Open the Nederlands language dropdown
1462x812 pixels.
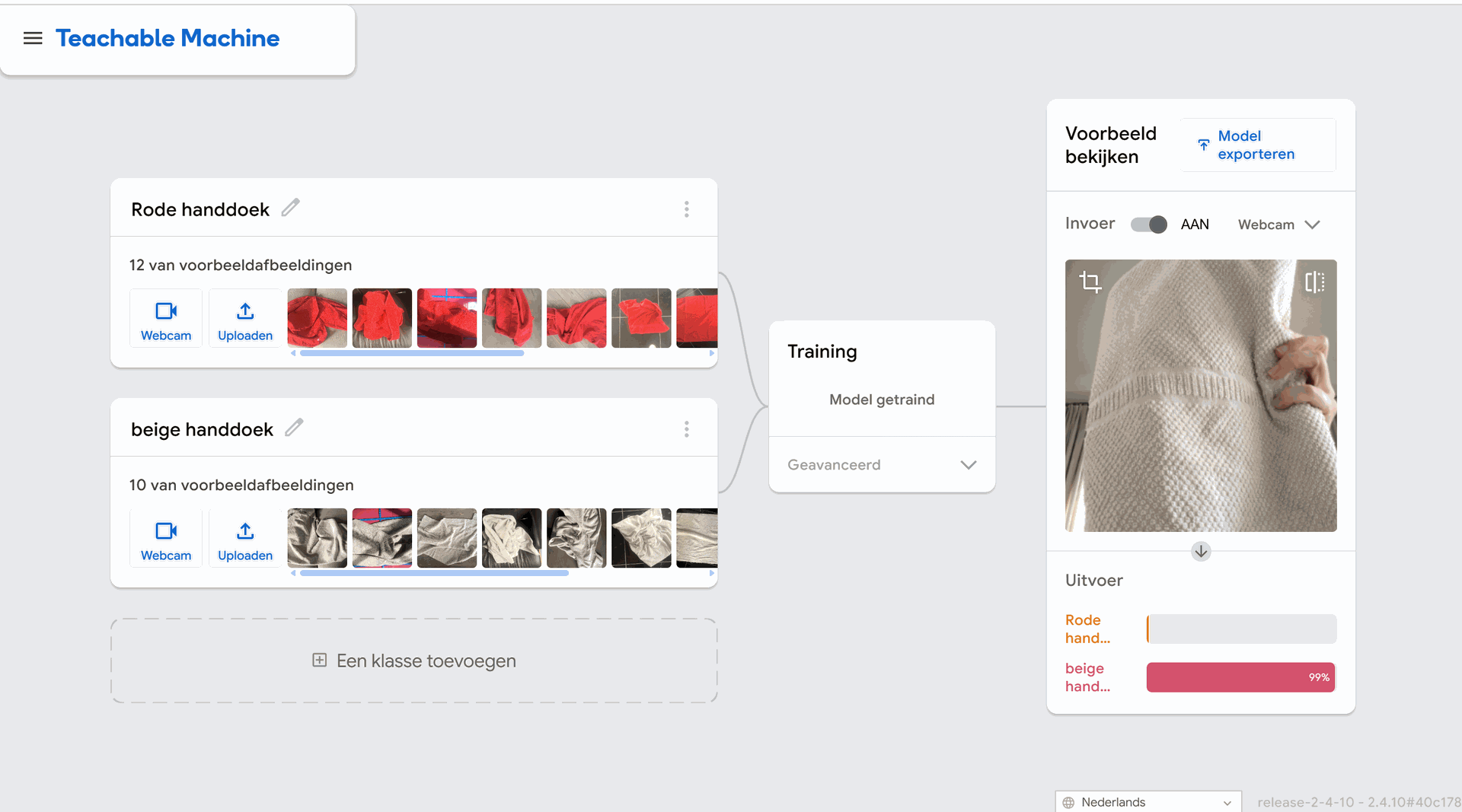(x=1148, y=802)
